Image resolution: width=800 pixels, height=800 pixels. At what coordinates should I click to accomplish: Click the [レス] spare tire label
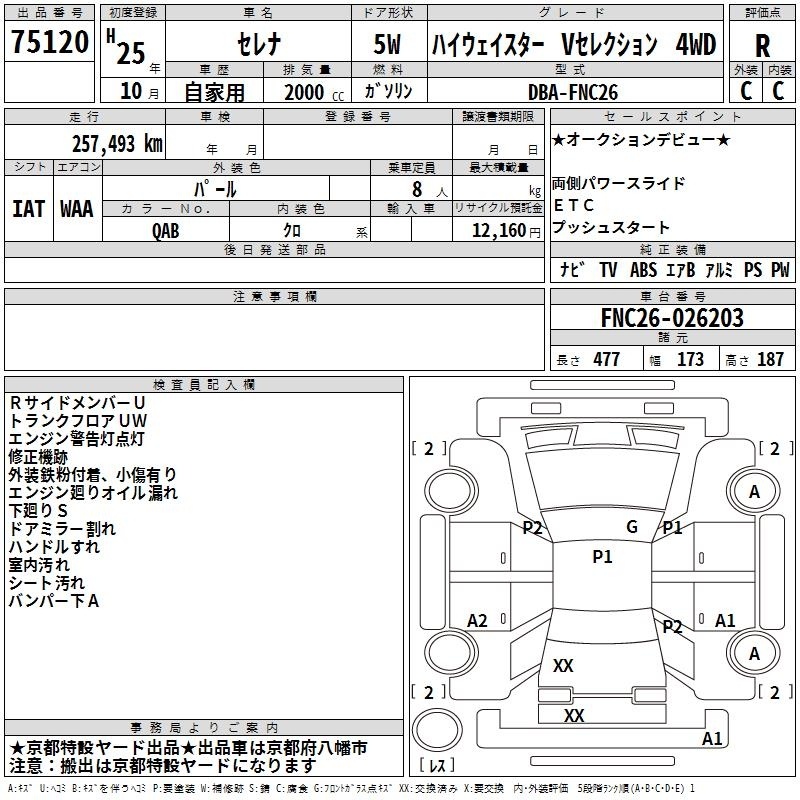pyautogui.click(x=437, y=765)
